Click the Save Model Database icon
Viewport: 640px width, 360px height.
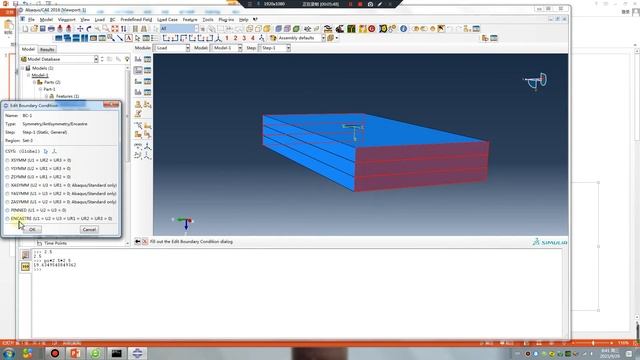42,29
